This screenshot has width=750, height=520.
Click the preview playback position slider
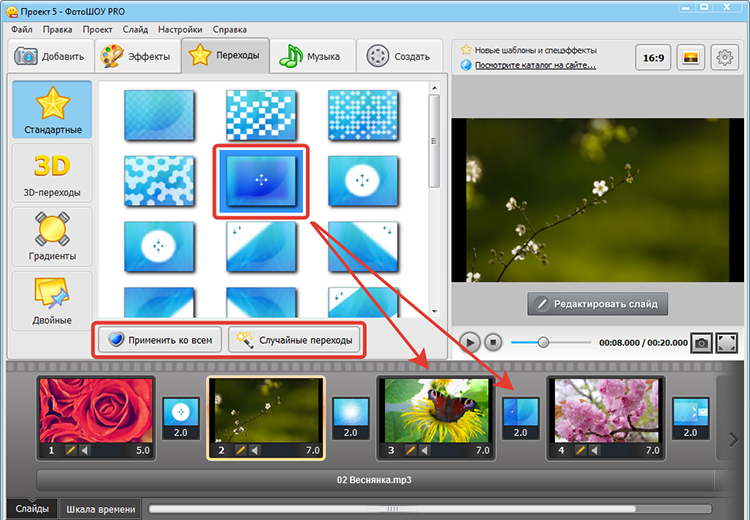(x=543, y=343)
